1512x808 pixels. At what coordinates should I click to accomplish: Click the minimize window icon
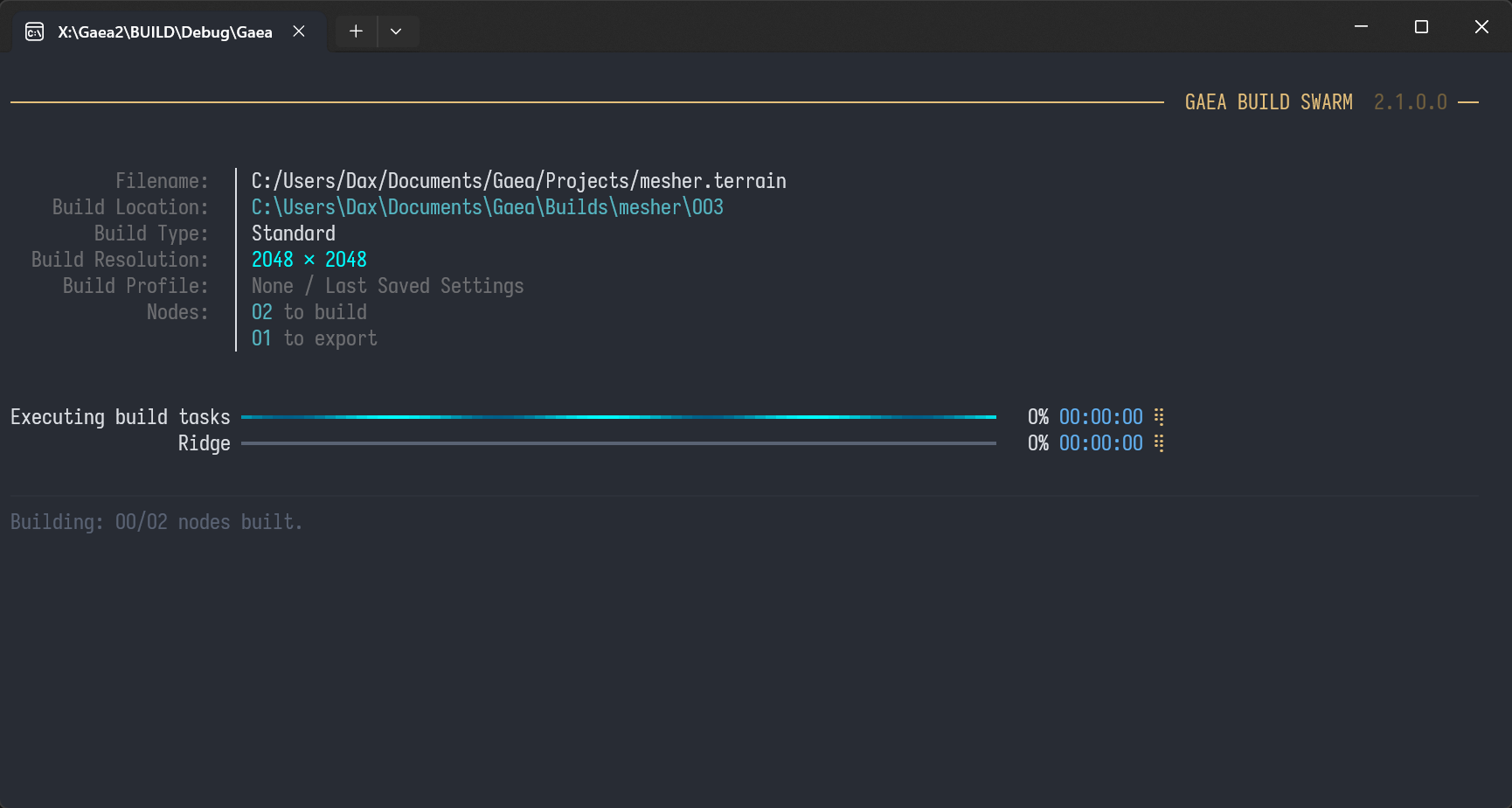pyautogui.click(x=1360, y=26)
